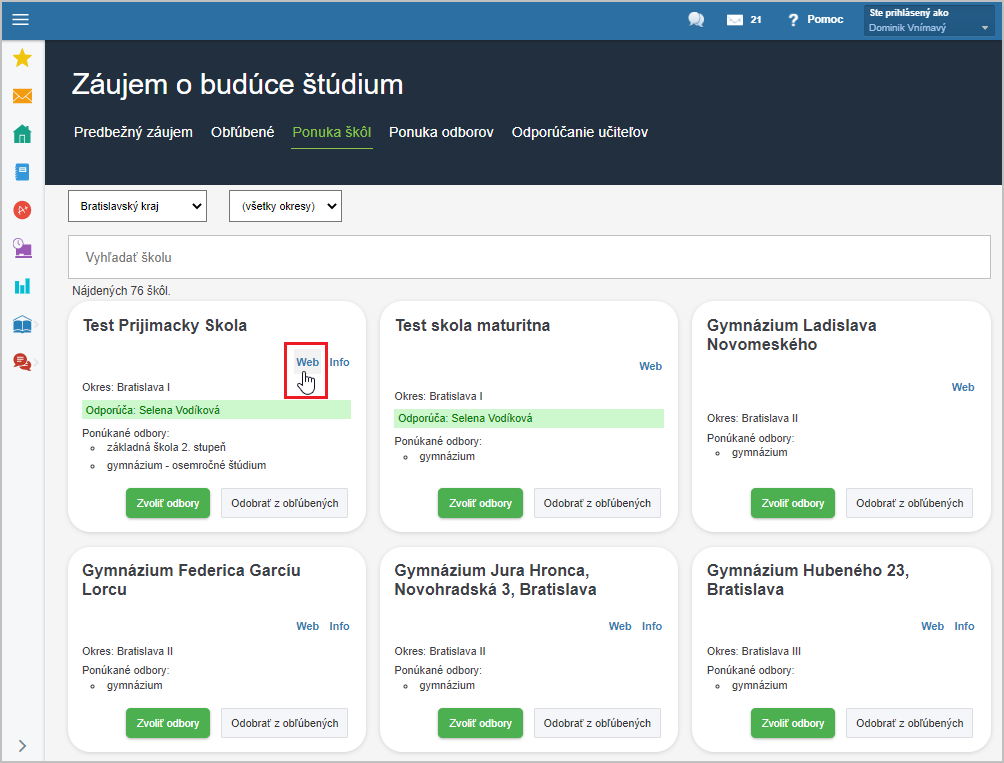Open the blue notebook sidebar icon

click(22, 172)
